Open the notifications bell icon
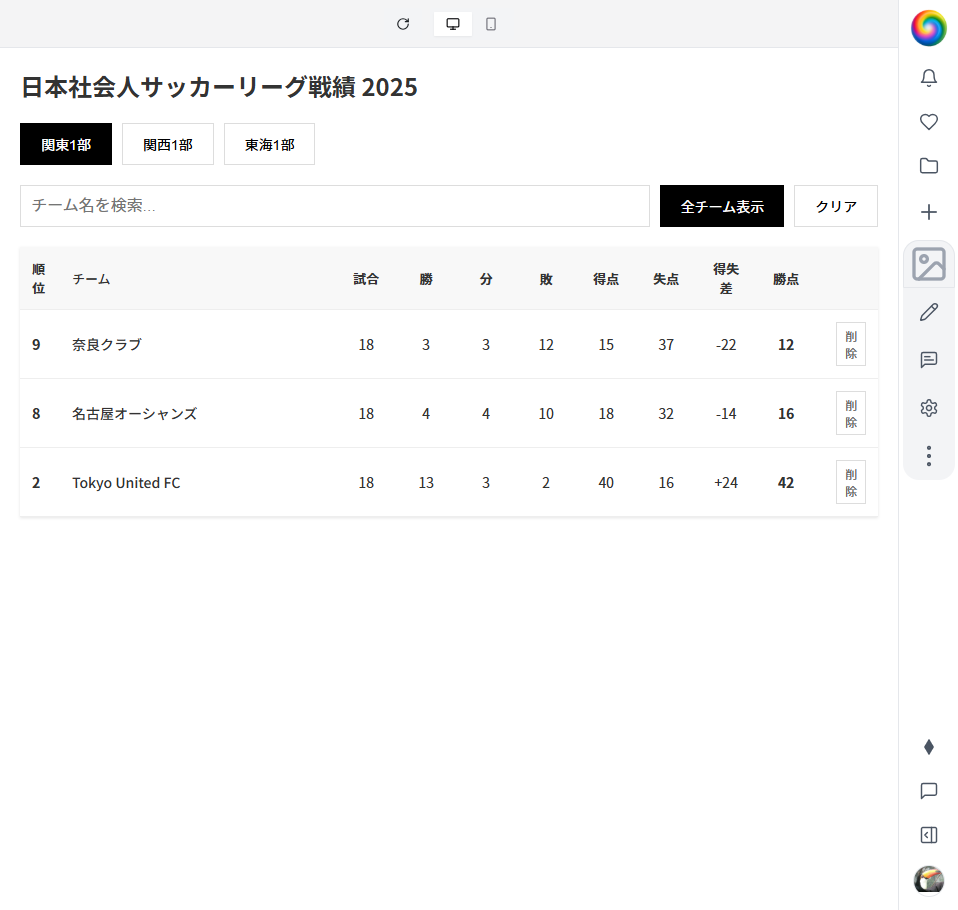Viewport: 958px width, 910px height. tap(928, 78)
